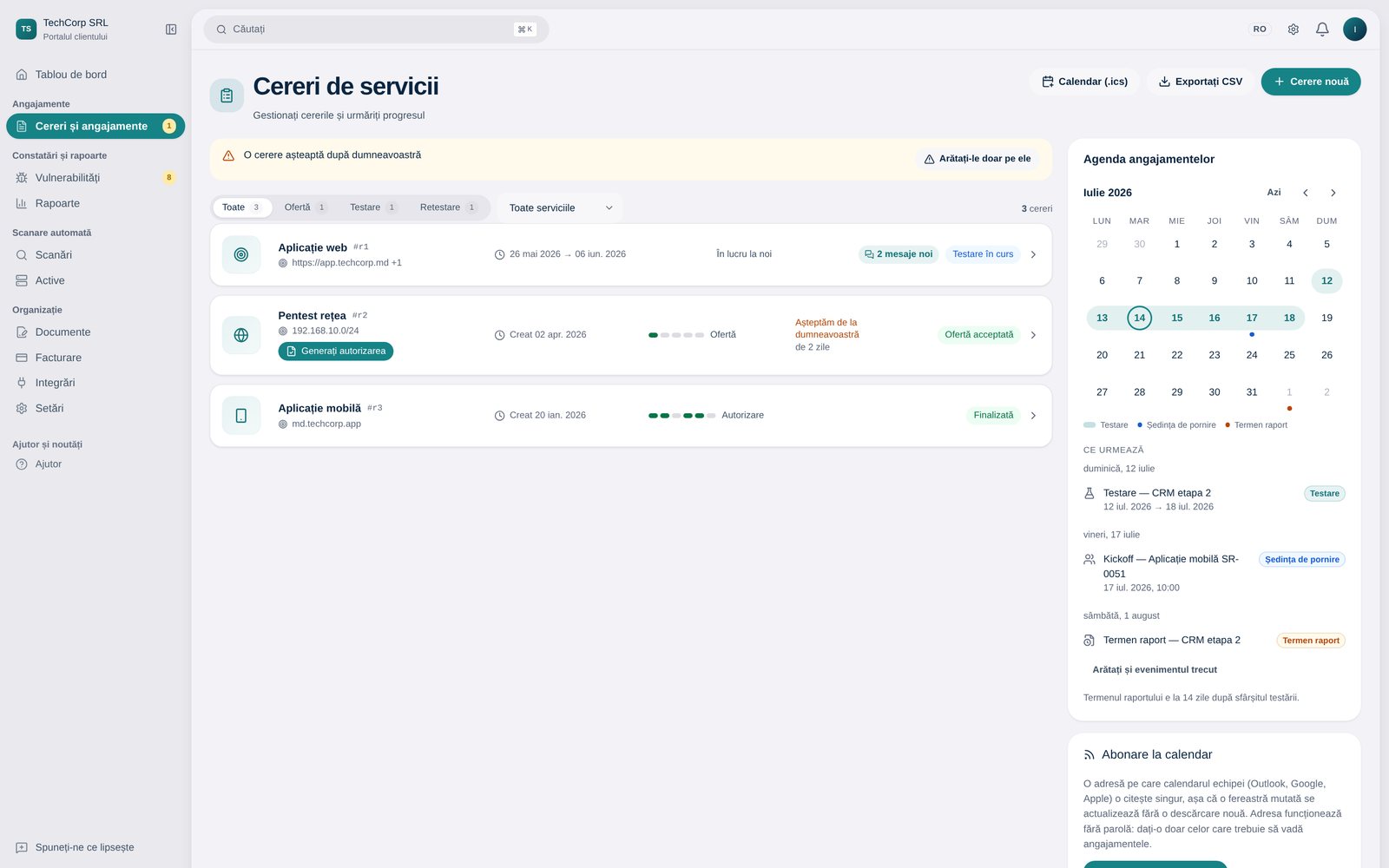Click Arătați și evenimentul trecut

[1155, 670]
